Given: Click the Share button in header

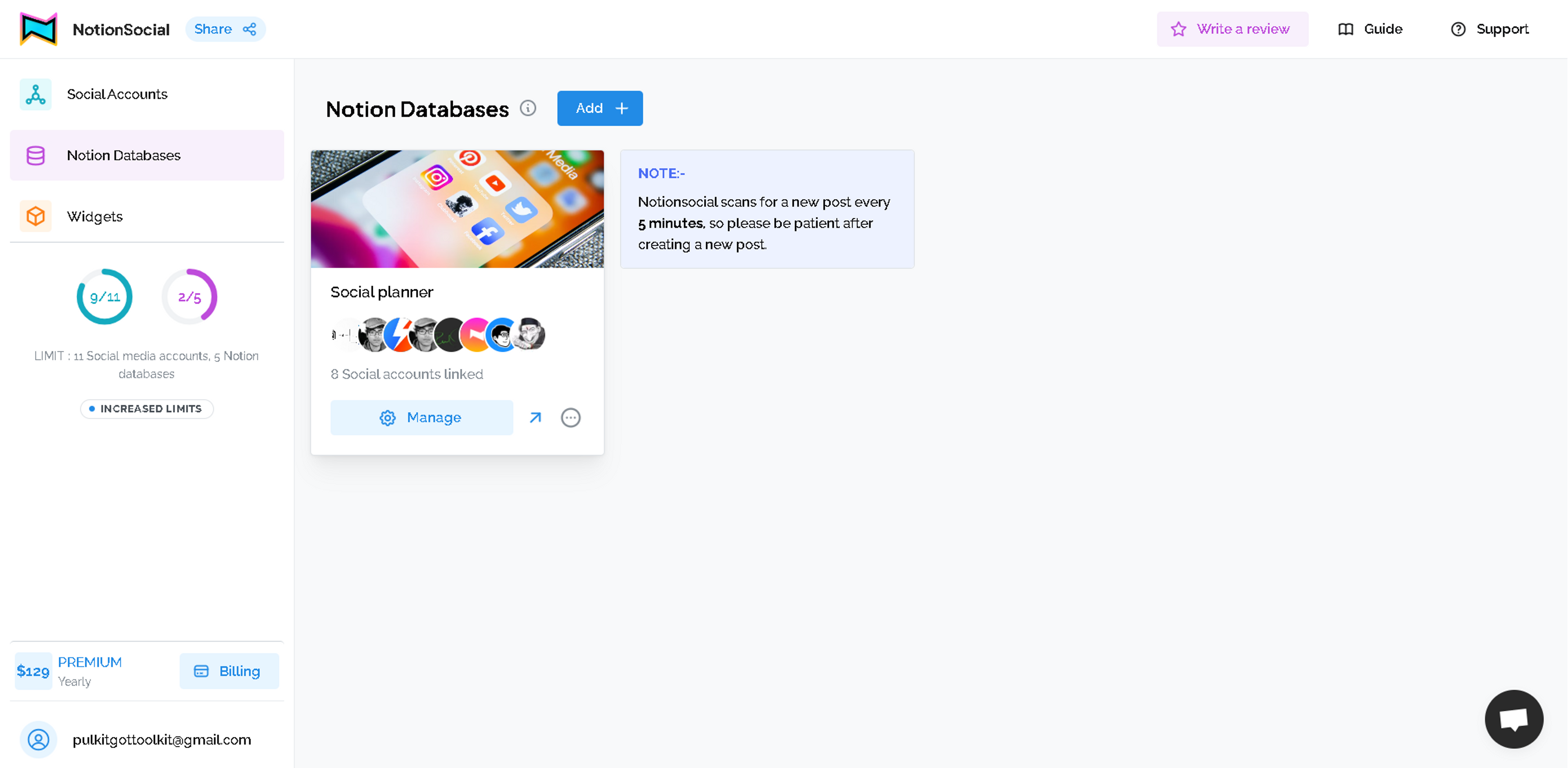Looking at the screenshot, I should tap(225, 29).
